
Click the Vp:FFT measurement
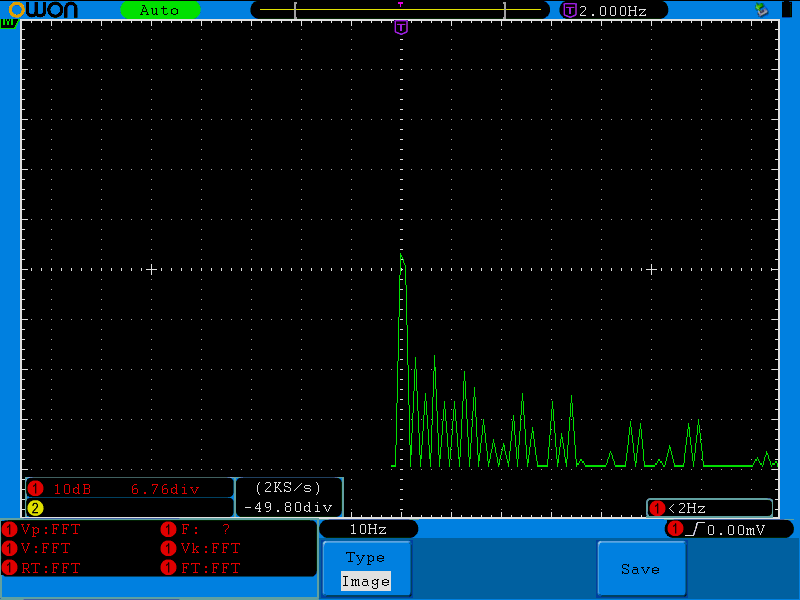(x=50, y=529)
